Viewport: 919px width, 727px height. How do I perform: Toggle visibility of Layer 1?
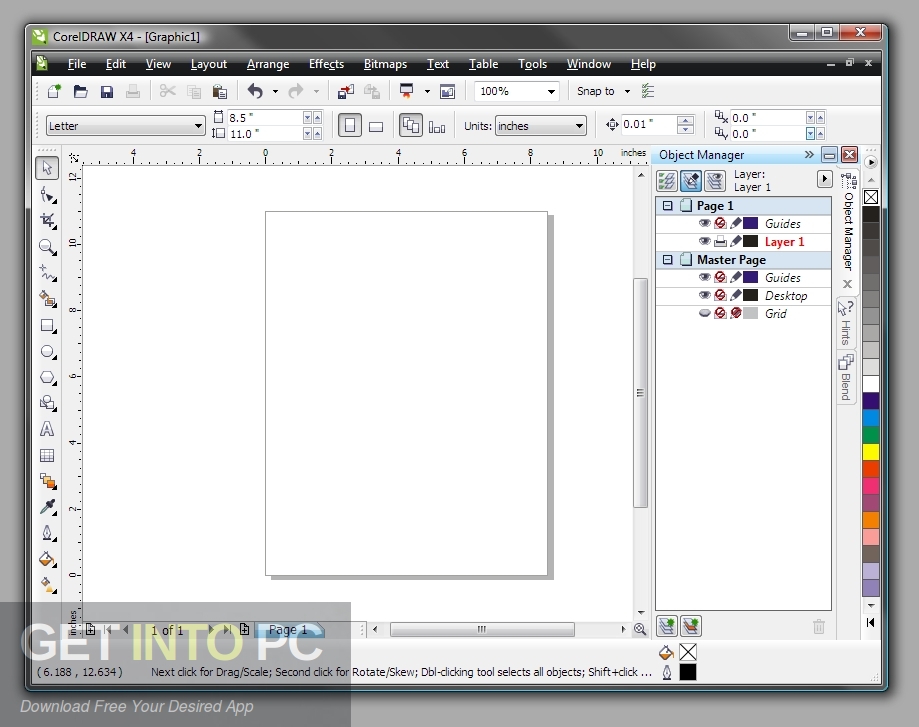tap(704, 242)
